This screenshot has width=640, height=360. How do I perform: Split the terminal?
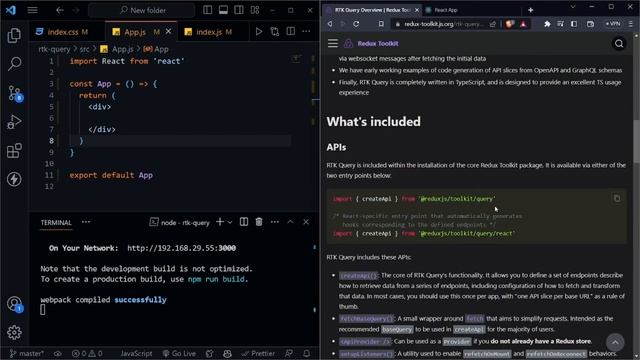[244, 222]
